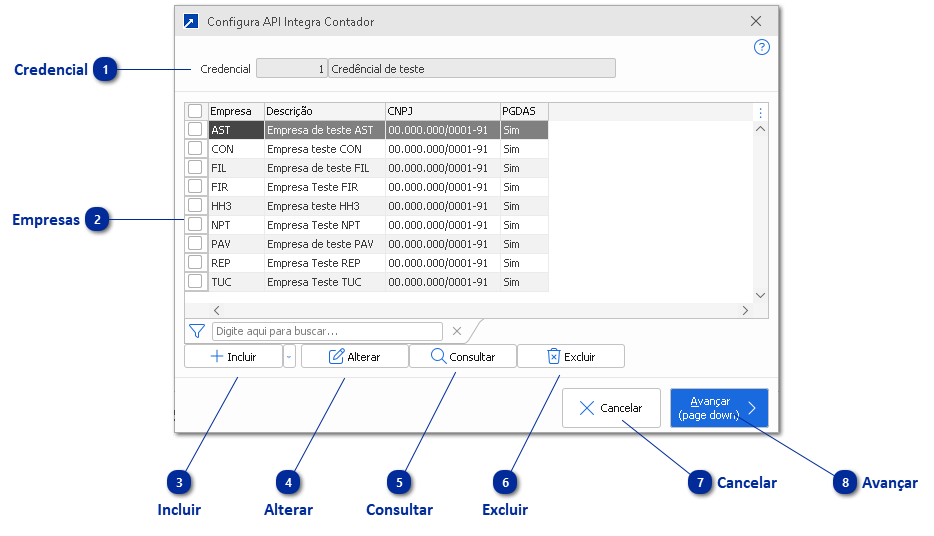
Task: Check the box for company CON
Action: (195, 149)
